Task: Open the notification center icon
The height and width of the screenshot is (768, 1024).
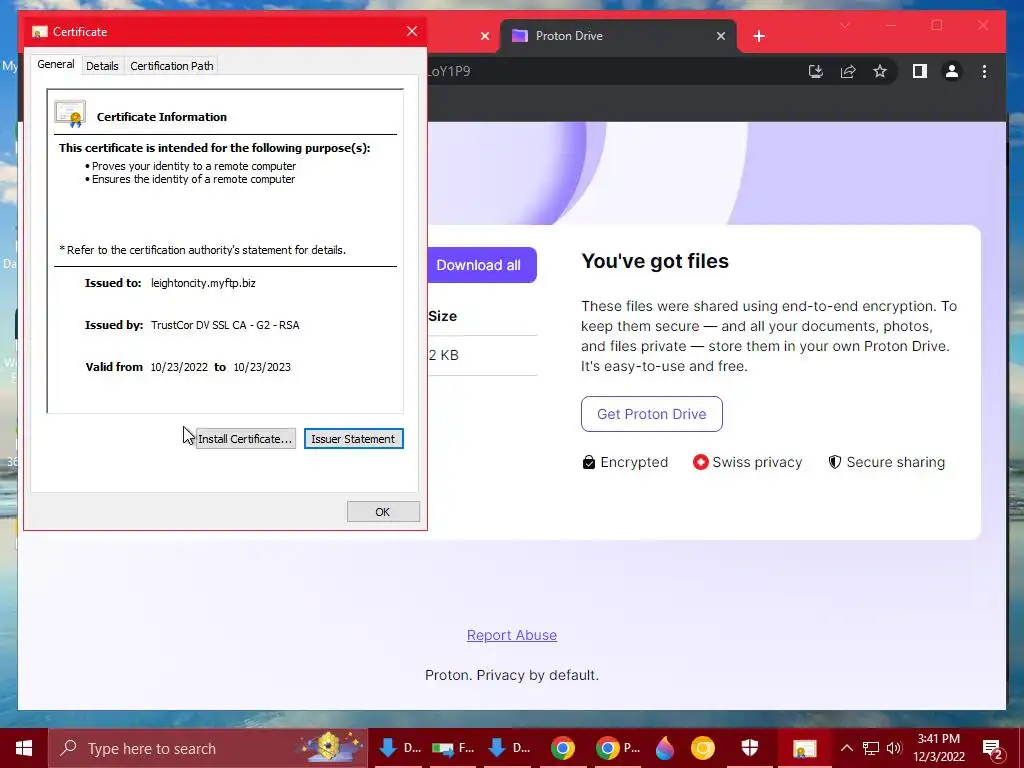Action: (x=993, y=750)
